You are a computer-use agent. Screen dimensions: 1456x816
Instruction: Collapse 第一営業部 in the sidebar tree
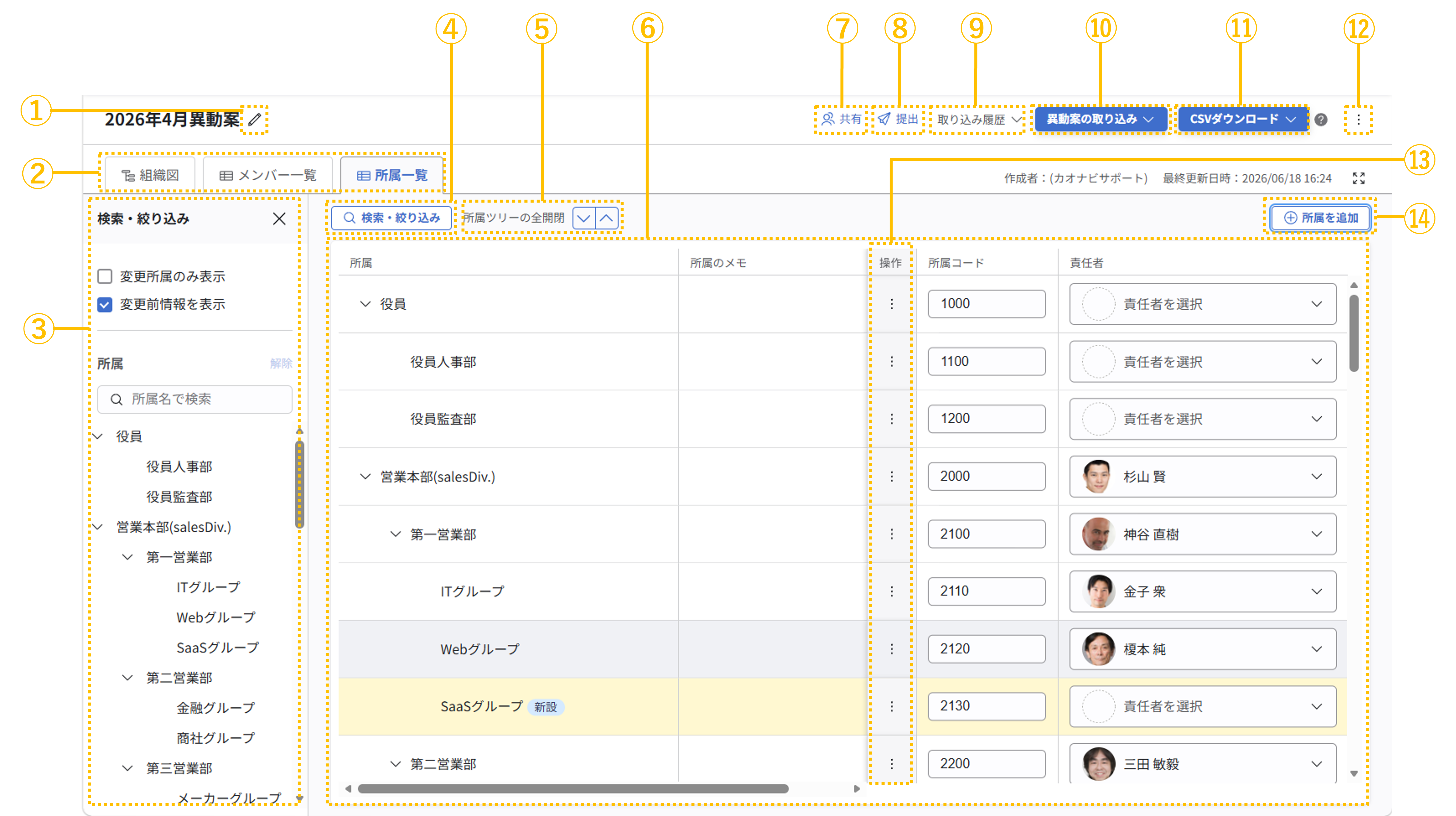point(128,557)
